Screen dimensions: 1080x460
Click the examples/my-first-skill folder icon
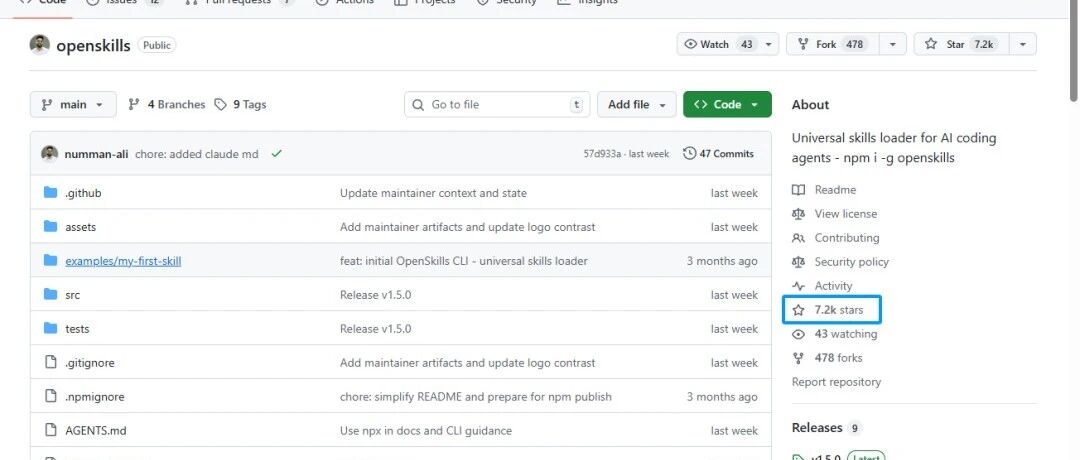pos(50,260)
